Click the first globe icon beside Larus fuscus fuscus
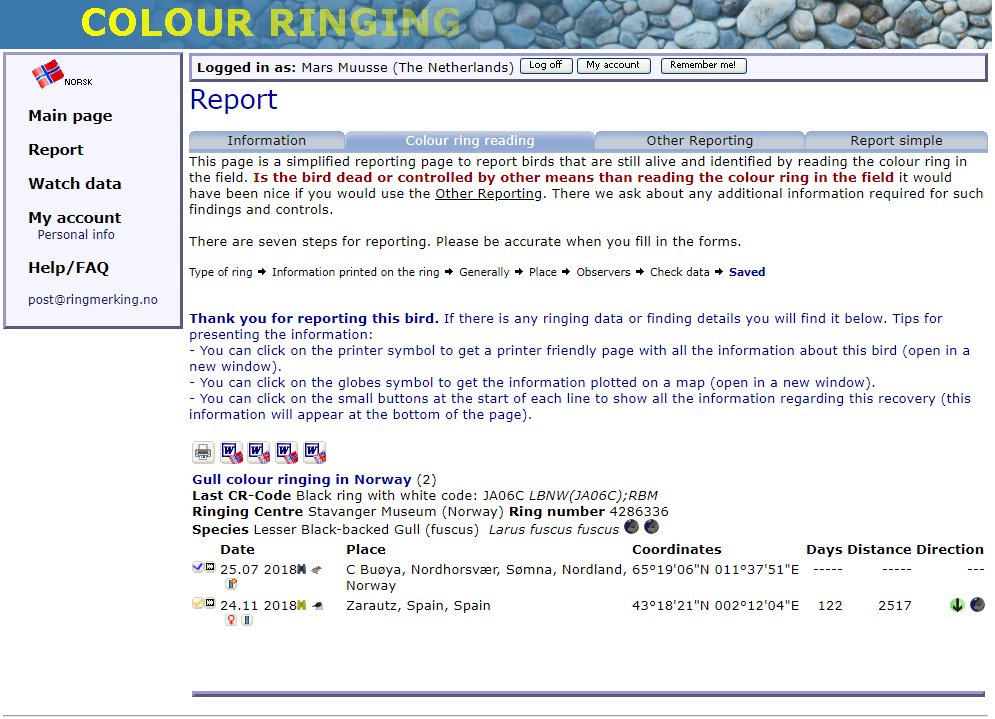995x719 pixels. point(631,527)
